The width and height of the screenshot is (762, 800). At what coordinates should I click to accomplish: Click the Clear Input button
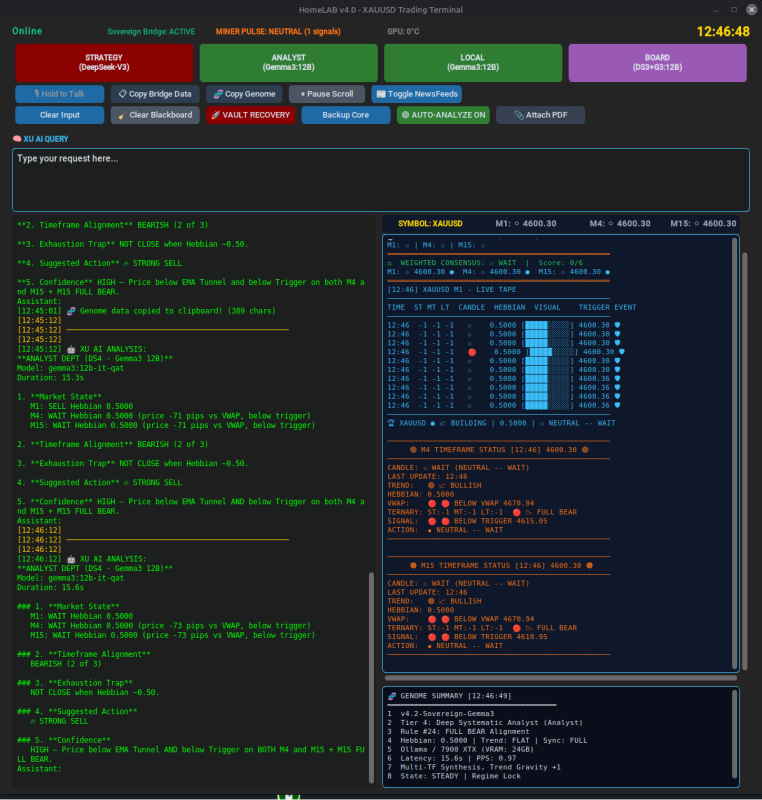(60, 115)
